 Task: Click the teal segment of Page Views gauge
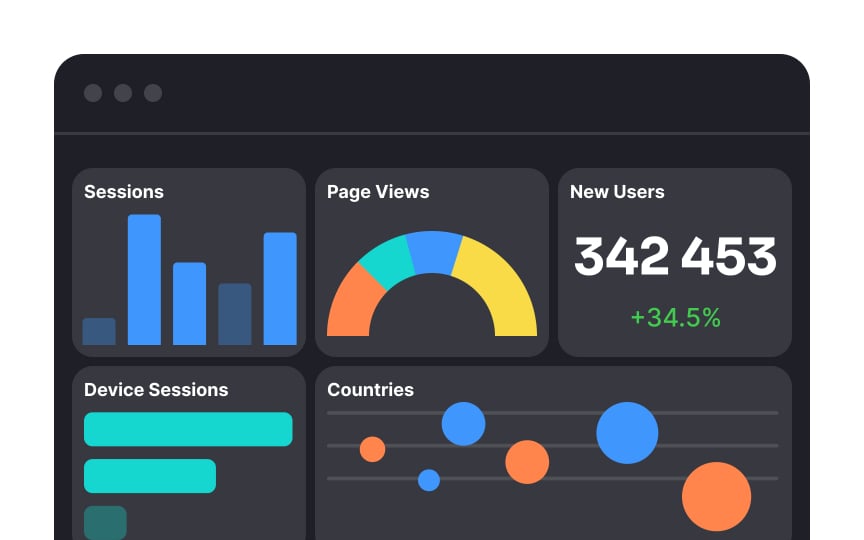[x=387, y=261]
